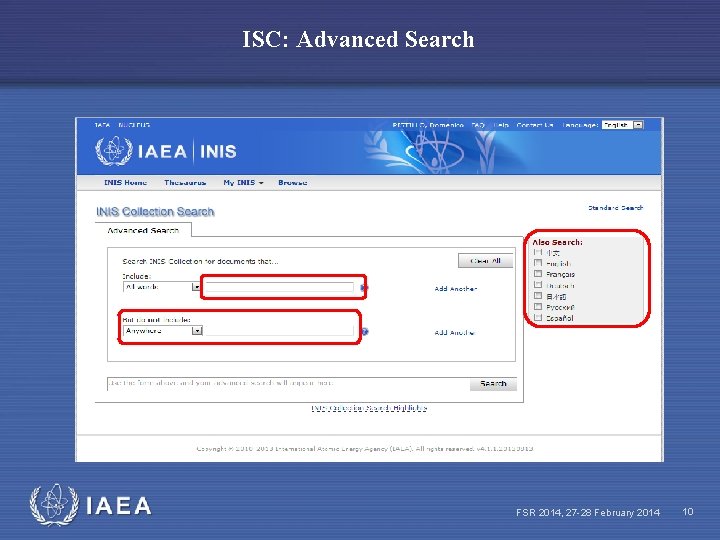Click Add Another beside the exclude field
The height and width of the screenshot is (540, 720).
(455, 332)
